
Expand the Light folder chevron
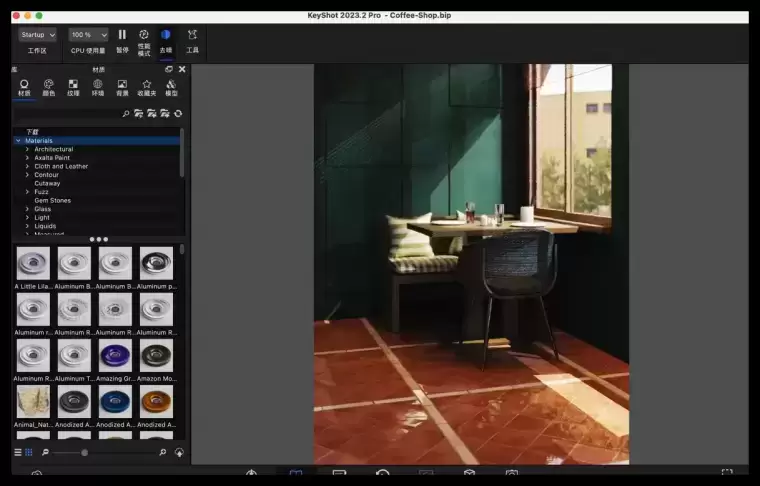27,218
